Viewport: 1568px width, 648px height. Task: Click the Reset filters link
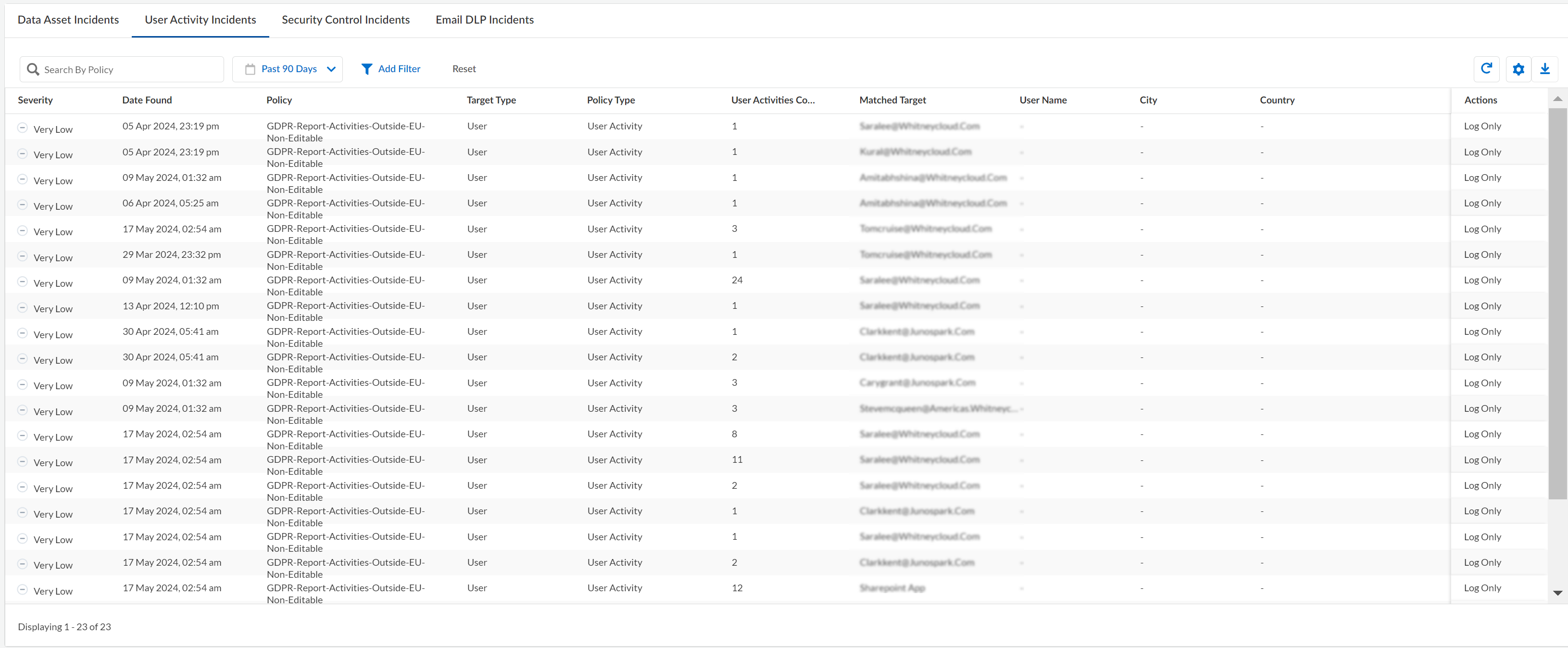464,69
